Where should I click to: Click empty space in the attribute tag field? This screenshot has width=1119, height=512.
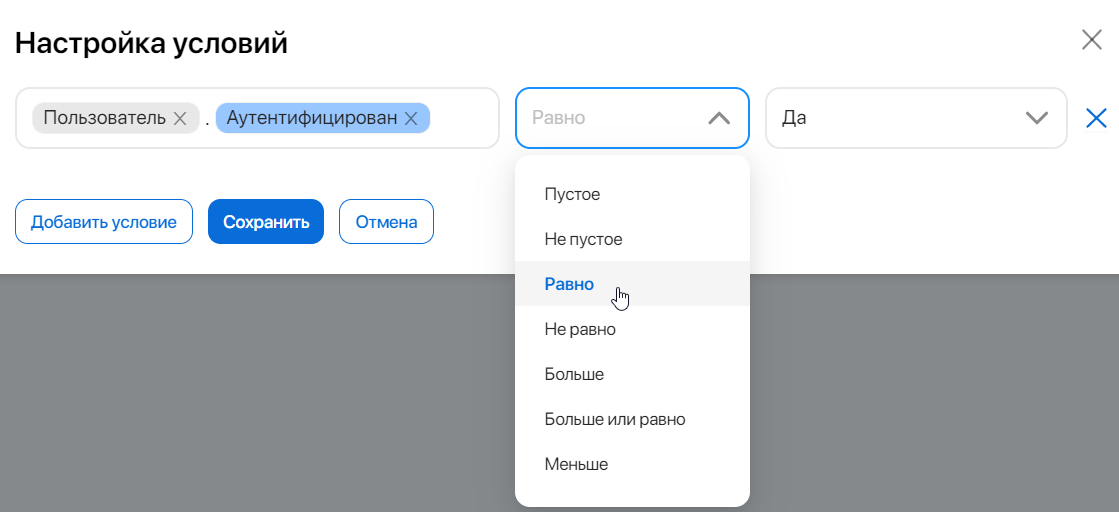tap(463, 118)
